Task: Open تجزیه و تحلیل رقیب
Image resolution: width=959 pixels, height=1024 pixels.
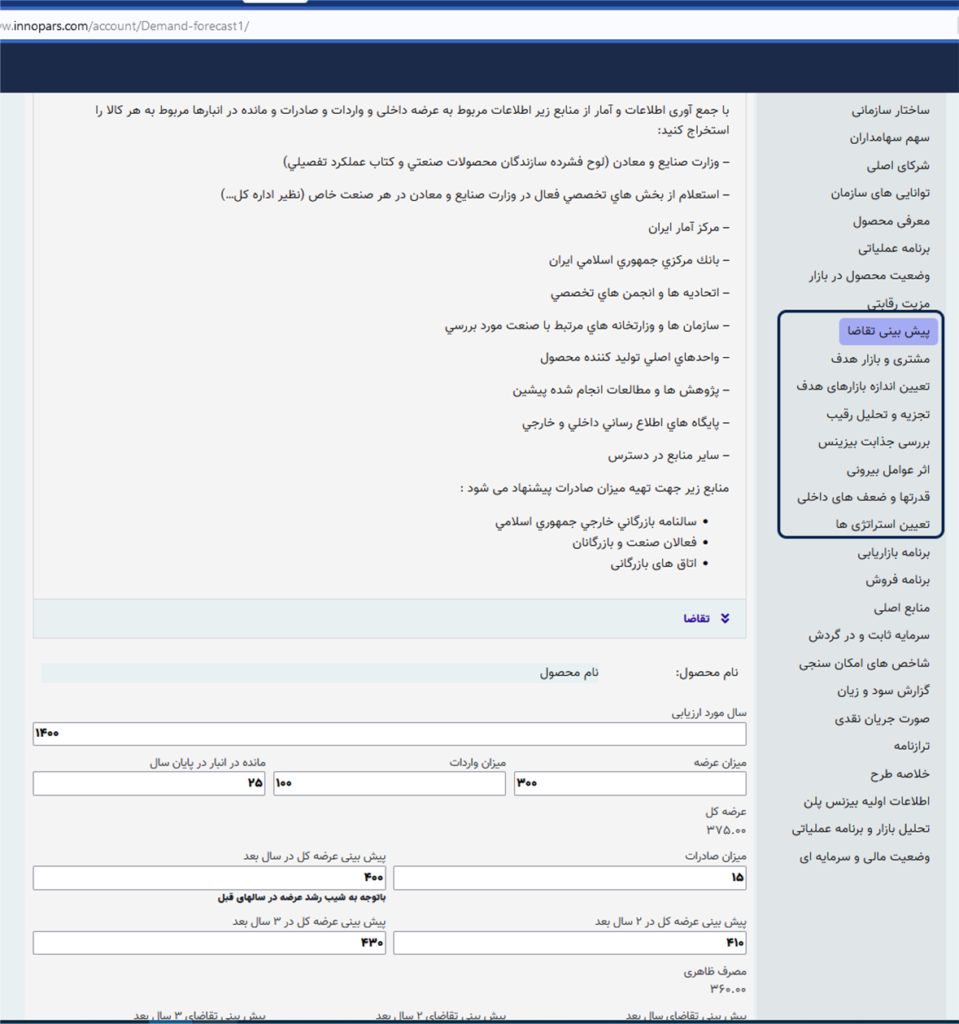Action: (x=877, y=415)
